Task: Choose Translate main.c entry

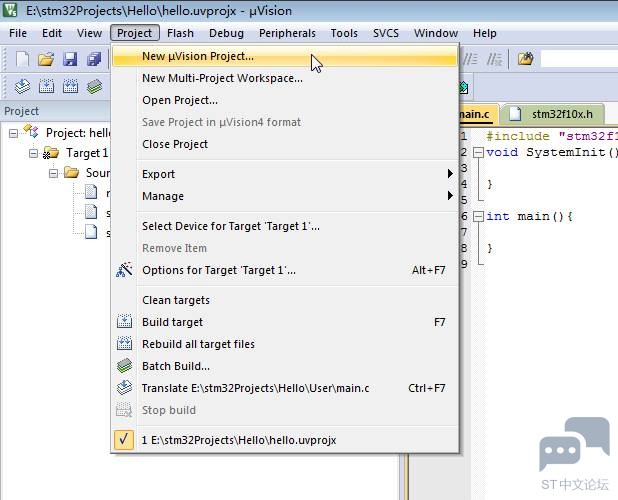Action: tap(285, 388)
